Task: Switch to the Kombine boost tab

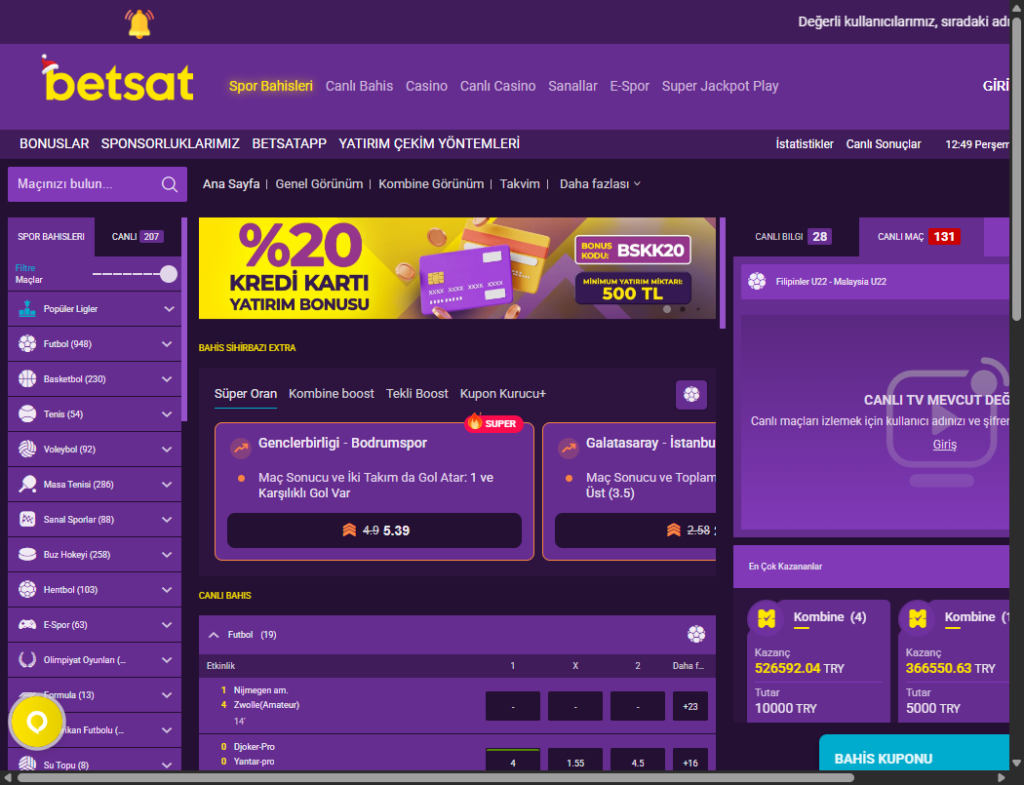Action: point(331,394)
